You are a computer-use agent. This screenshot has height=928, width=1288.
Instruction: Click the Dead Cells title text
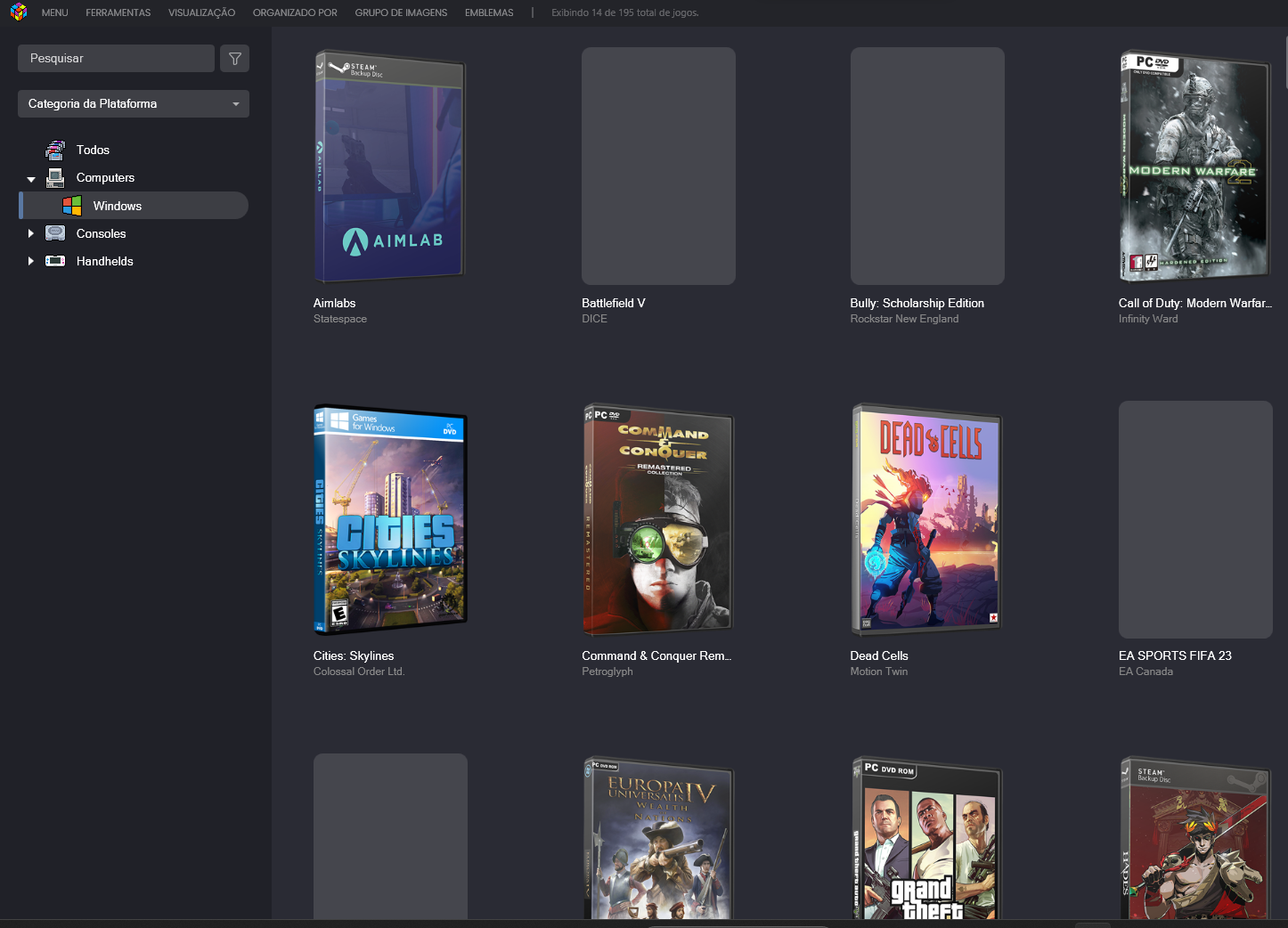pos(879,655)
